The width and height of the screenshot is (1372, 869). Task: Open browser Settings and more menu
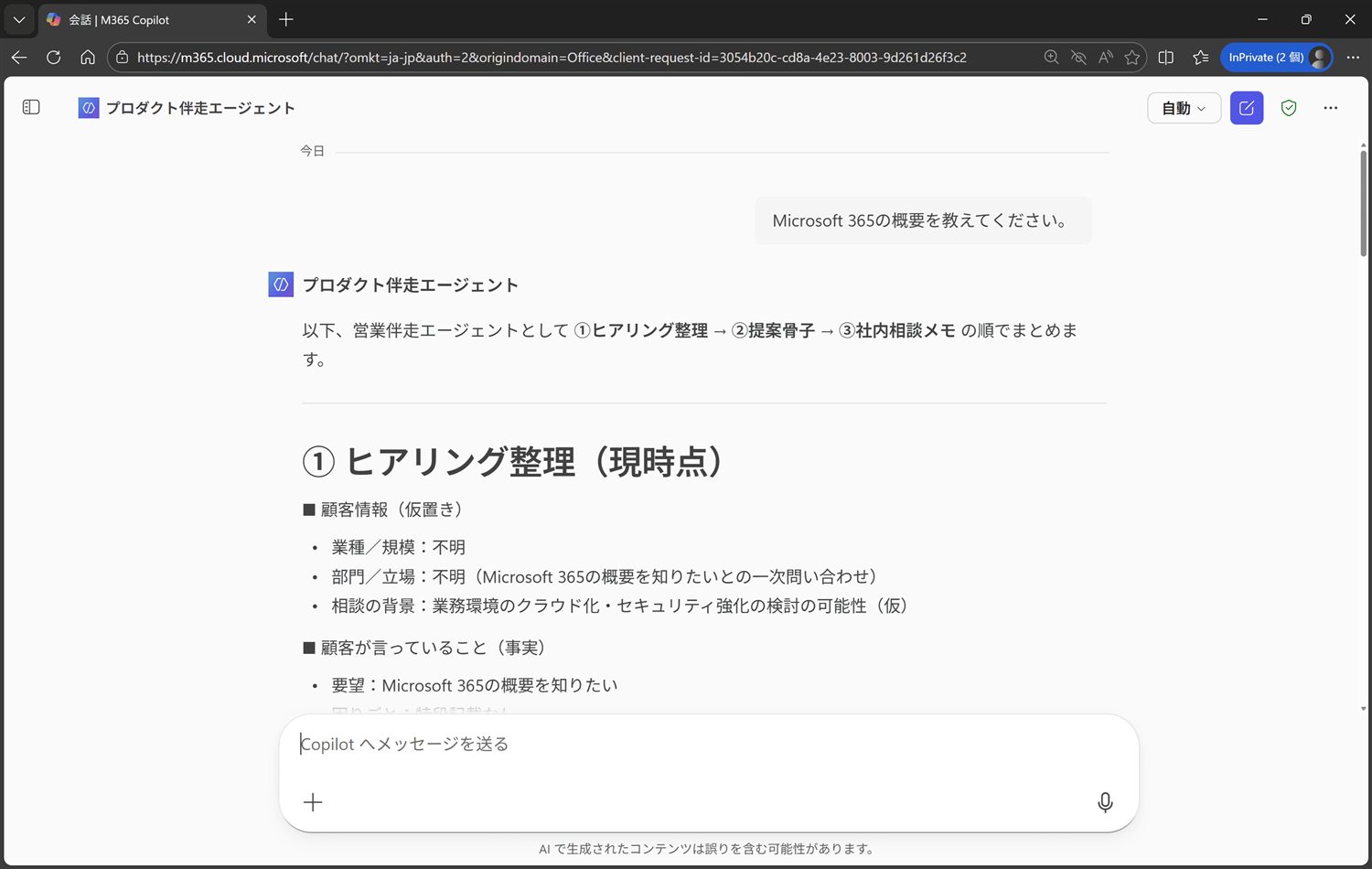[1353, 57]
